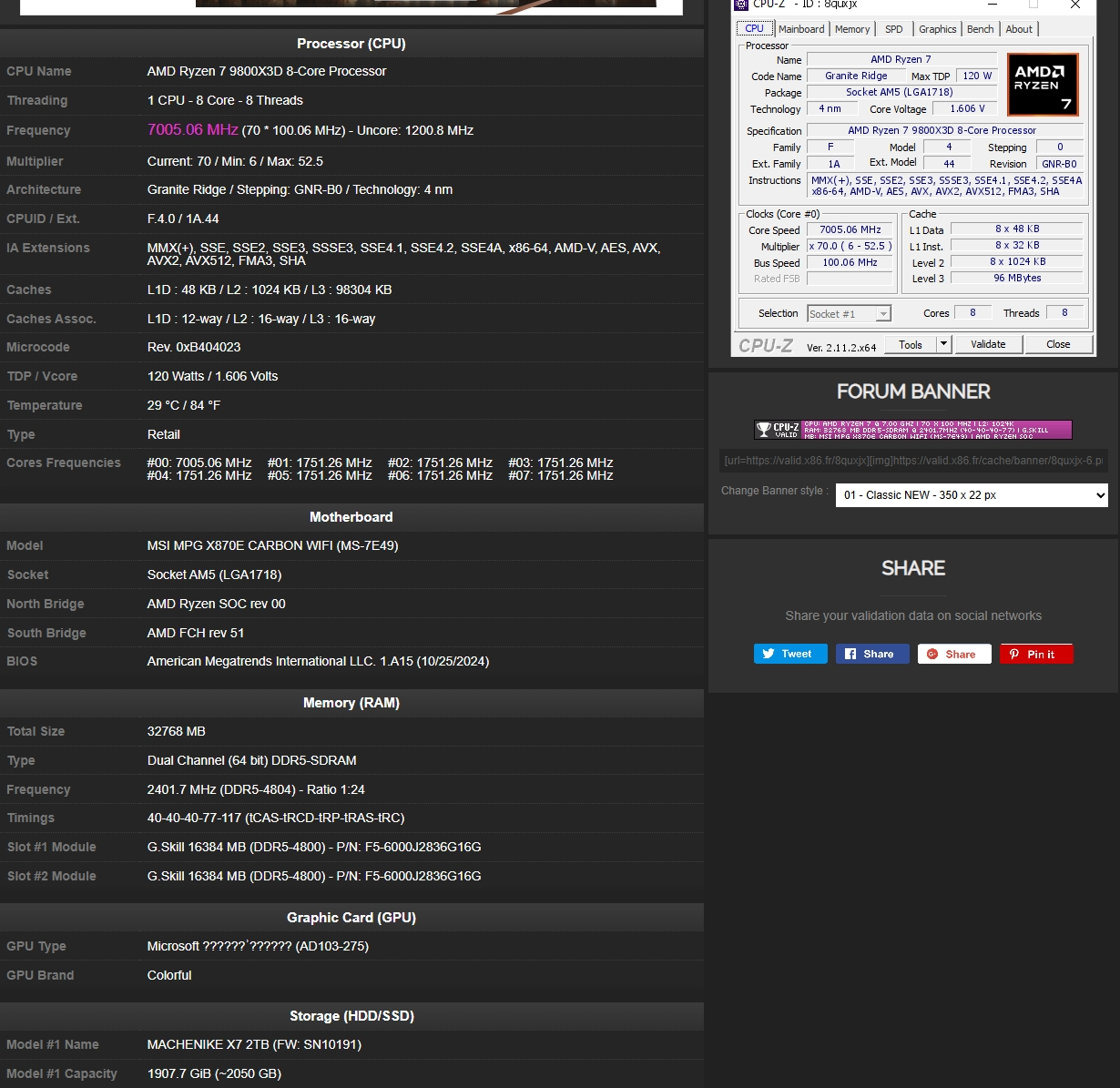Click the Tweet share button

tap(790, 654)
